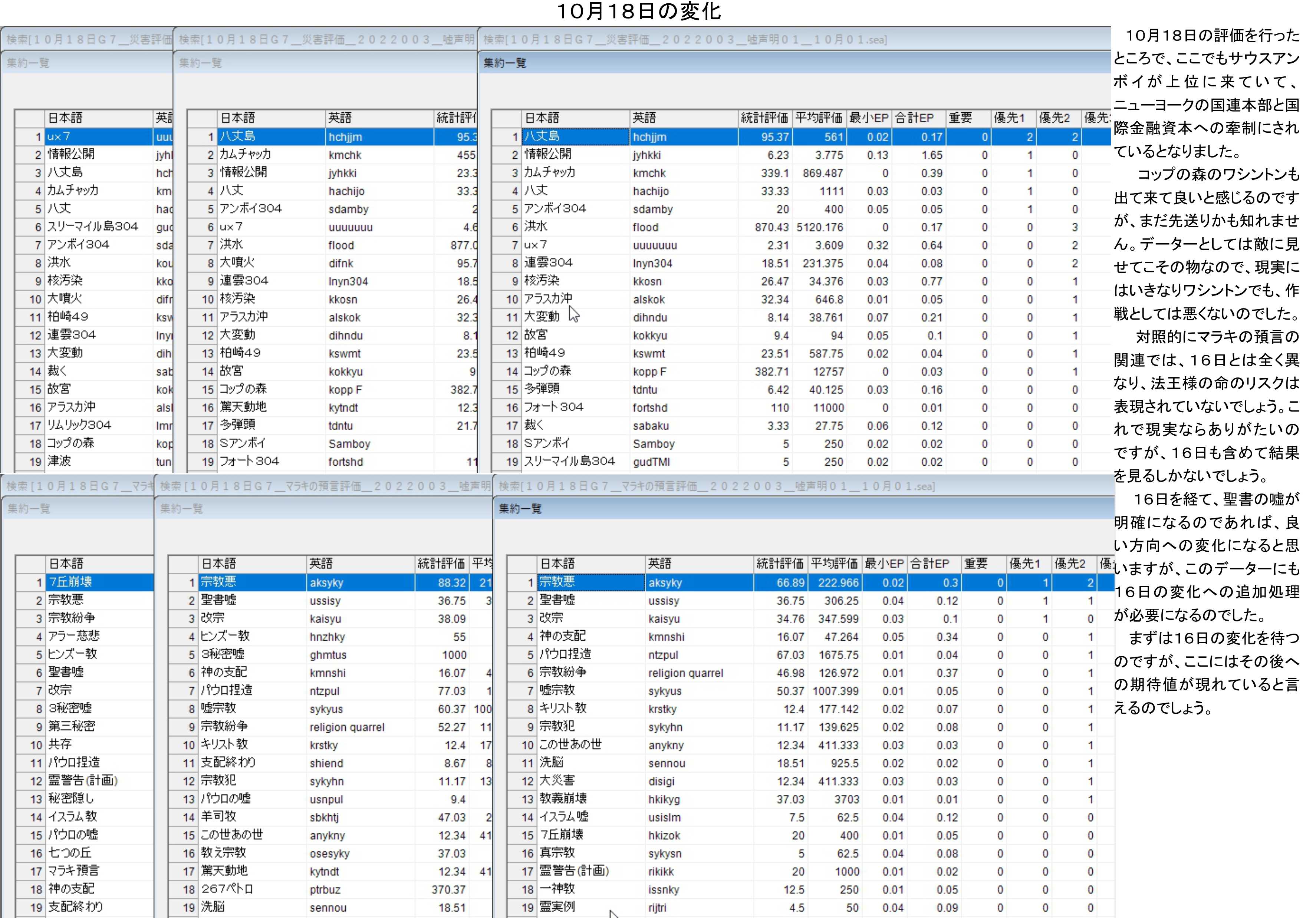Select the cell containing 869.487

tap(820, 173)
